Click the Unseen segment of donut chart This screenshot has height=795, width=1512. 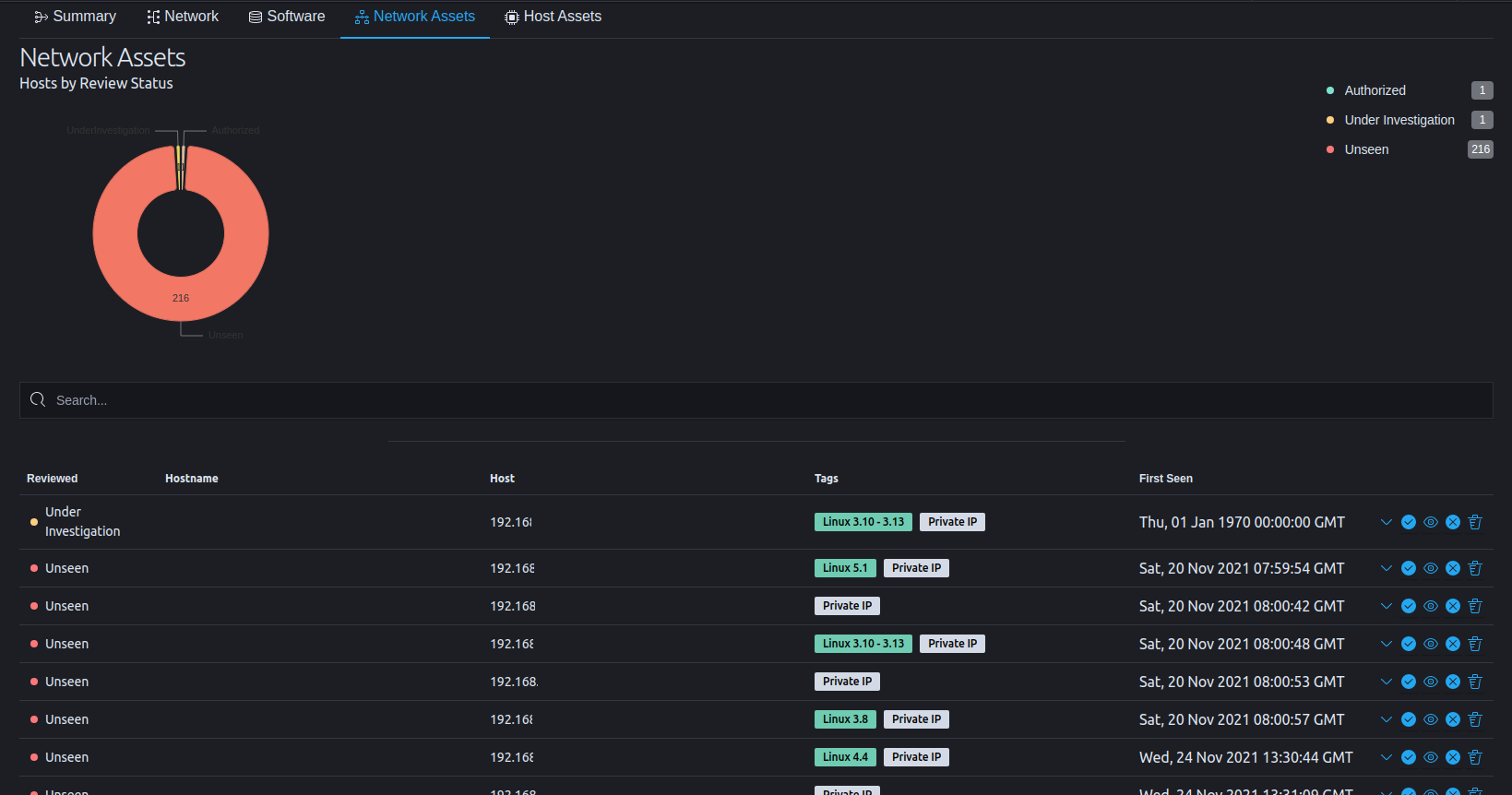181,298
